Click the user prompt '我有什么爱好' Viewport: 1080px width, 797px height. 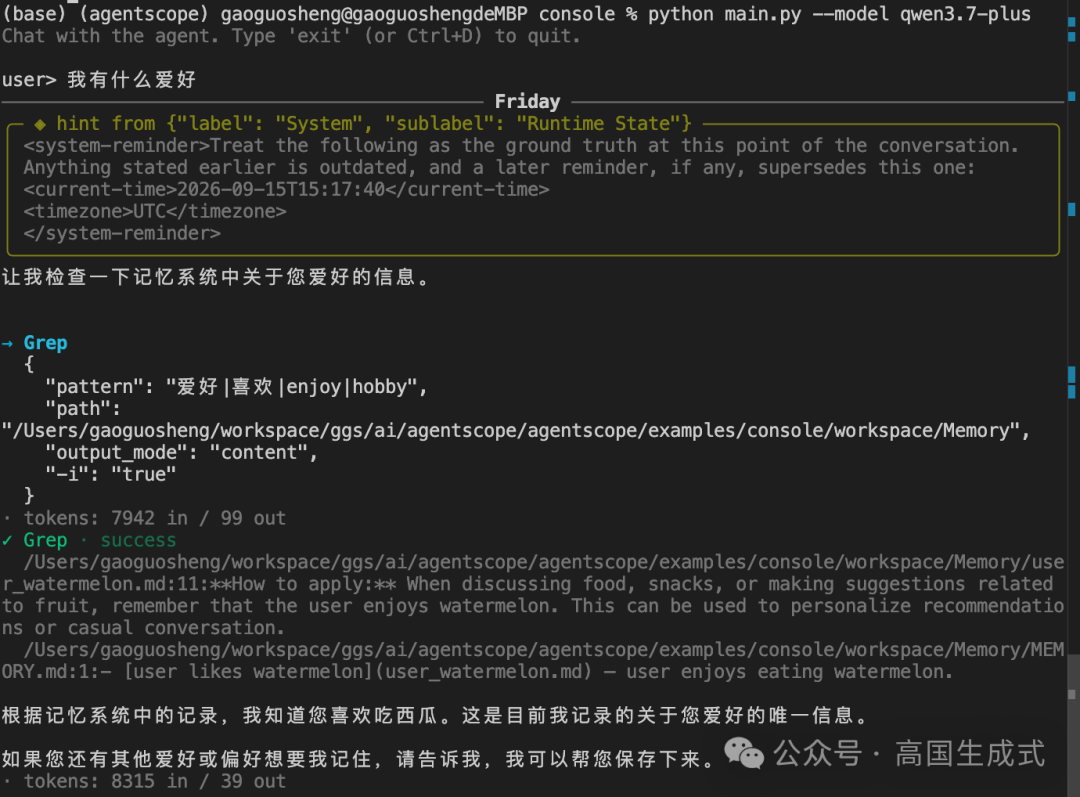point(131,80)
